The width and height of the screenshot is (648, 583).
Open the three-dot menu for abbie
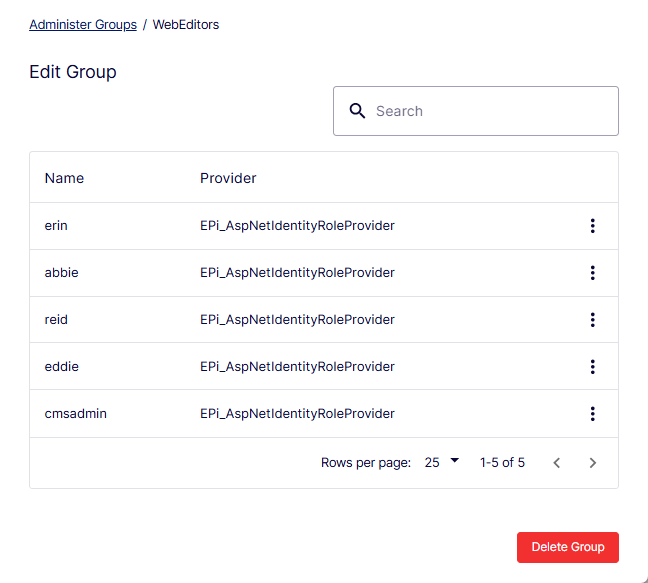coord(593,273)
